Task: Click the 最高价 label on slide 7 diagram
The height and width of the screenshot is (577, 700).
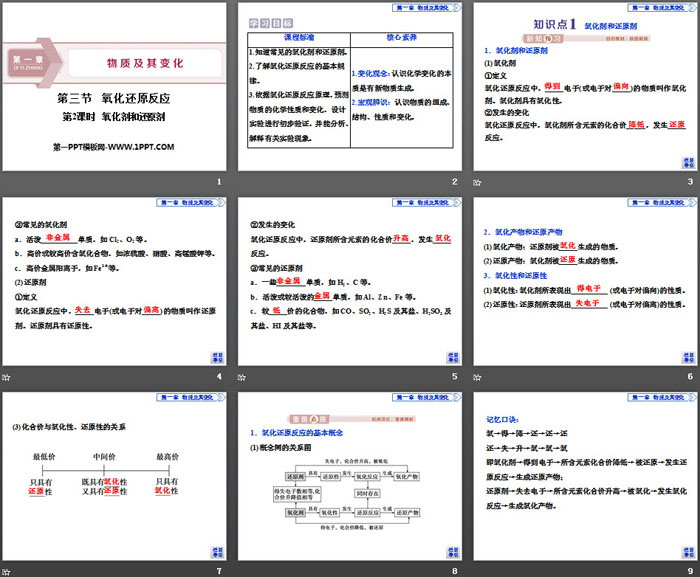Action: 167,457
